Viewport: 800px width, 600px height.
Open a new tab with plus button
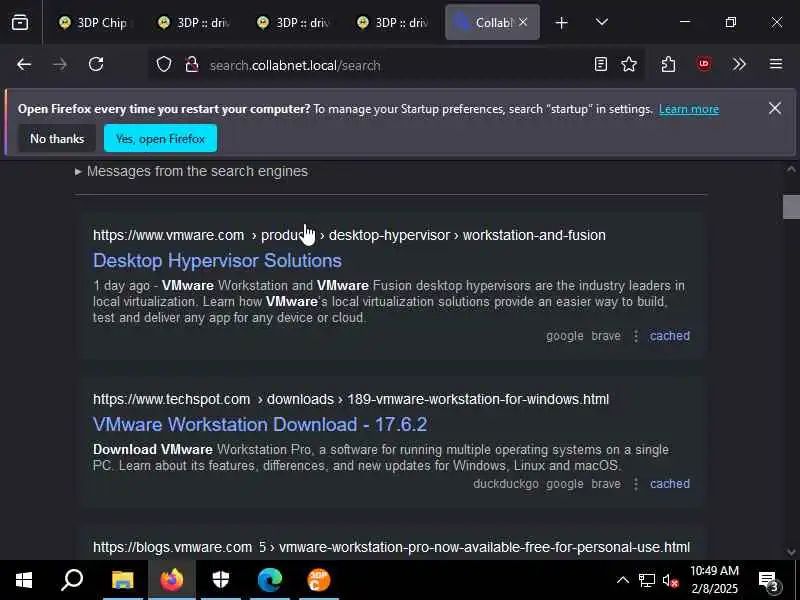[x=561, y=23]
